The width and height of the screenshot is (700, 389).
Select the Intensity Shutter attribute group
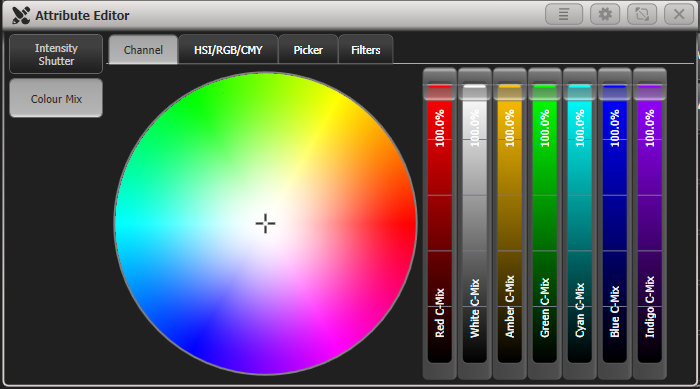click(x=56, y=54)
